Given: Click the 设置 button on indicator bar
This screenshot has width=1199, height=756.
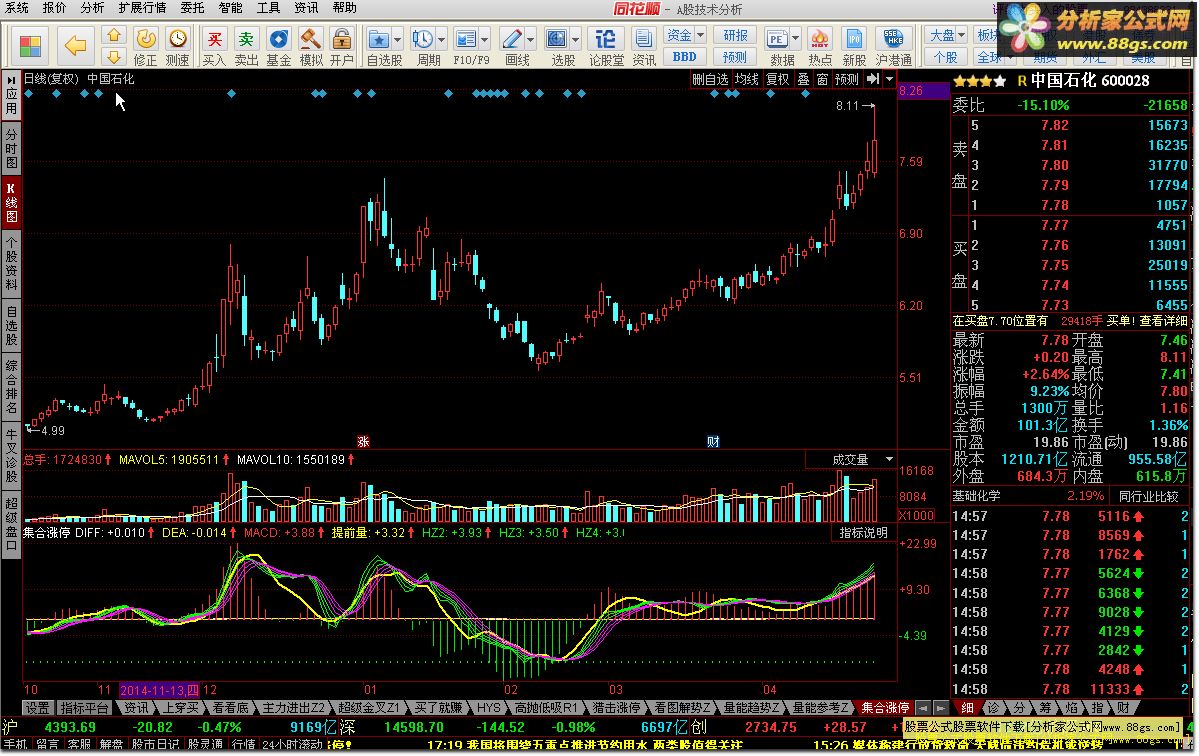Looking at the screenshot, I should (x=37, y=708).
